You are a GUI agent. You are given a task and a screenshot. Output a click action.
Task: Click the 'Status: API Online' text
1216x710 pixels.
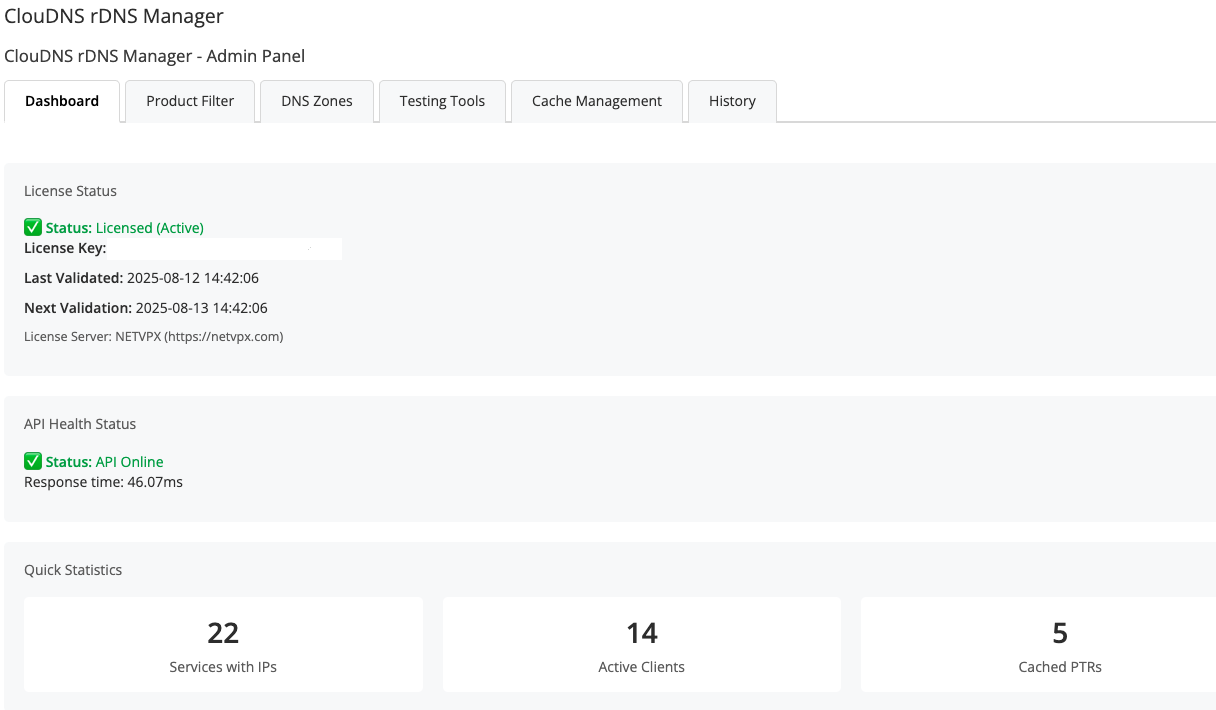tap(104, 462)
